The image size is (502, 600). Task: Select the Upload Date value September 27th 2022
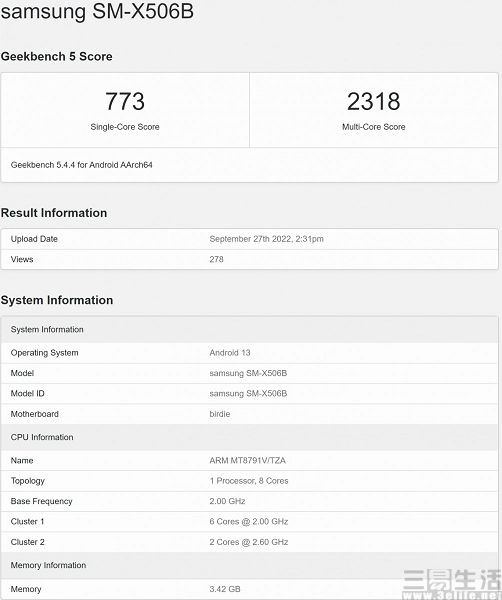266,239
